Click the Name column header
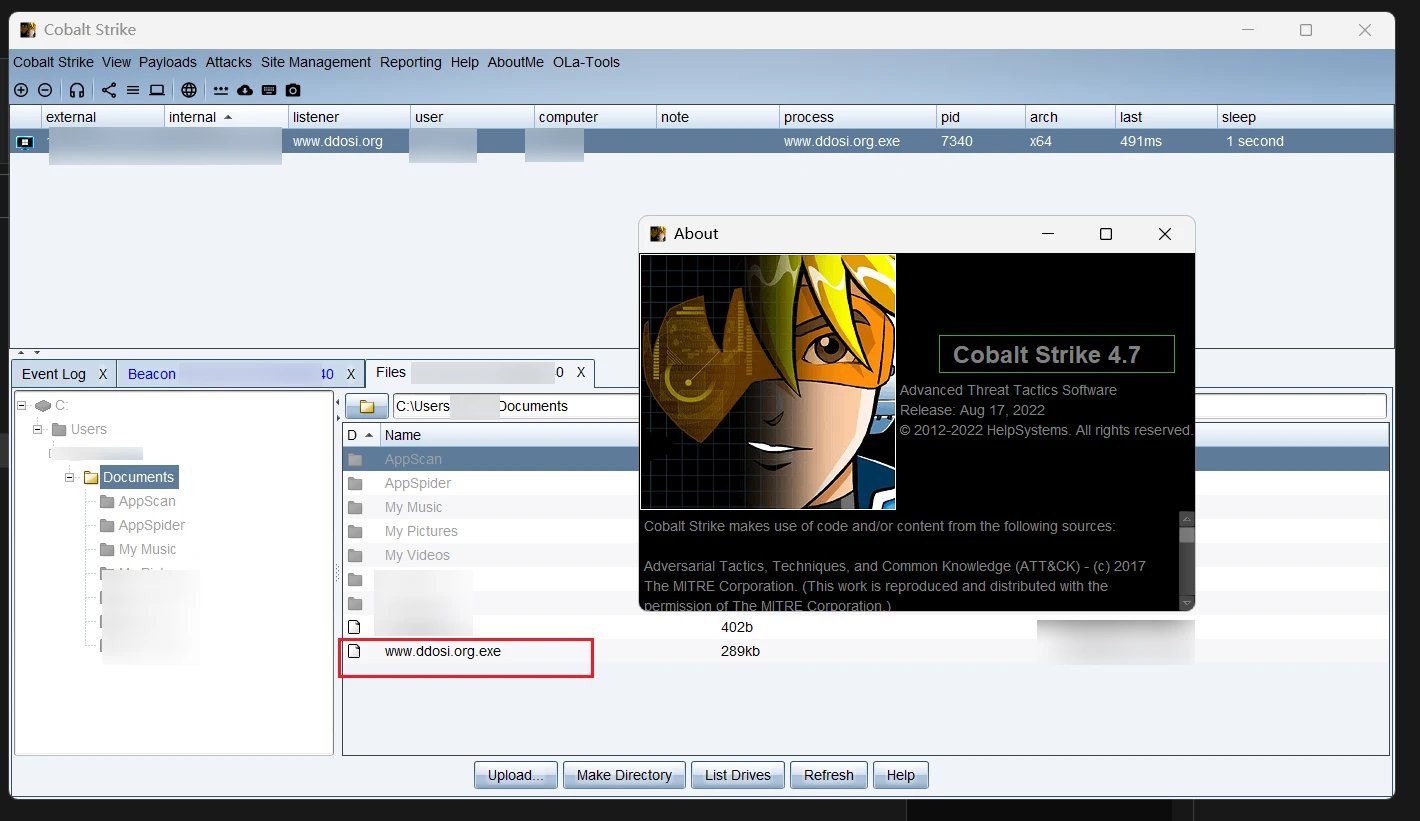The height and width of the screenshot is (821, 1420). point(403,435)
